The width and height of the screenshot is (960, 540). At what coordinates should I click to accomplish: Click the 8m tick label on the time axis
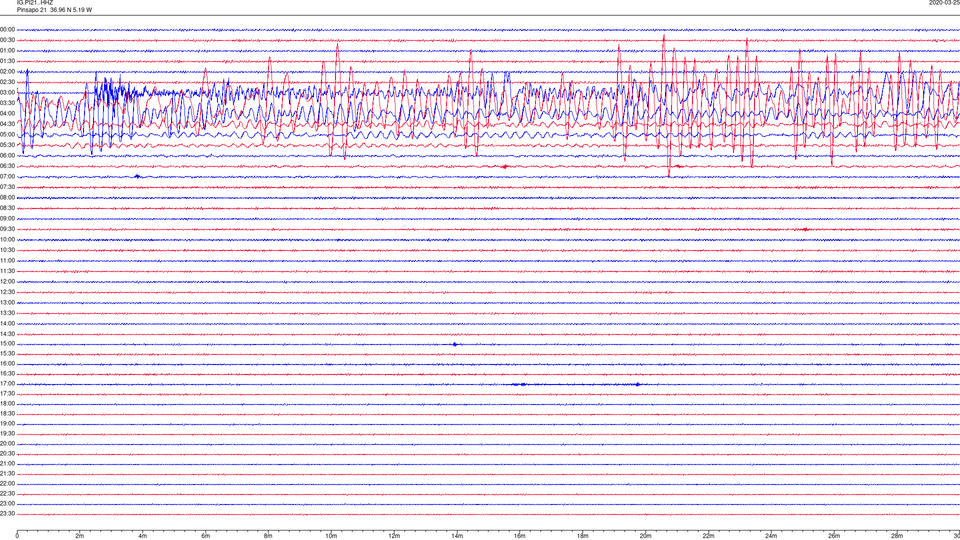click(268, 536)
